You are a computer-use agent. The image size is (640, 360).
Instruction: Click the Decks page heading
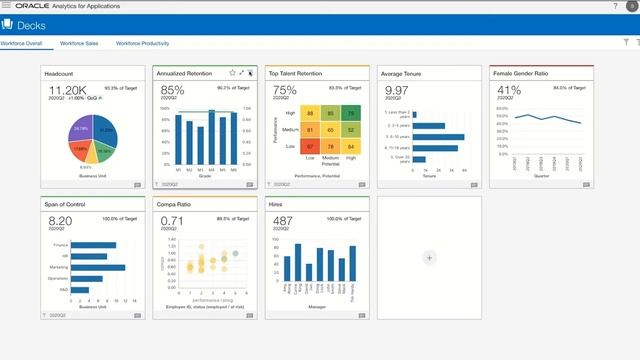31,25
